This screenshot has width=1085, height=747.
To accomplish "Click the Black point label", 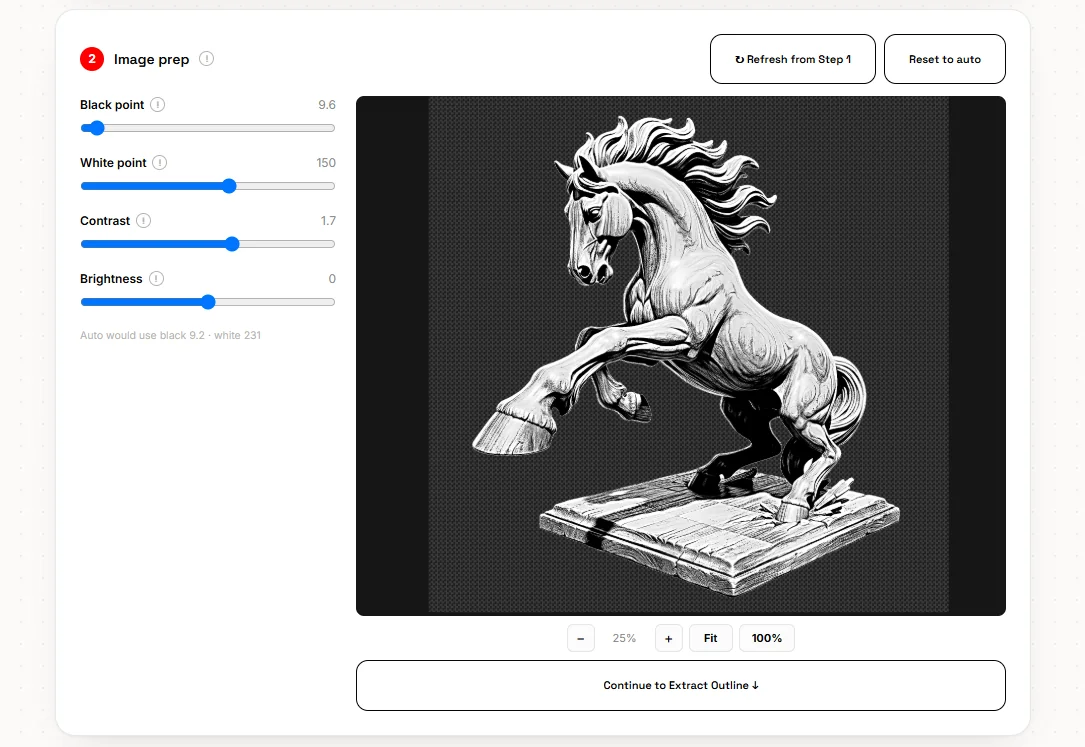I will tap(112, 104).
